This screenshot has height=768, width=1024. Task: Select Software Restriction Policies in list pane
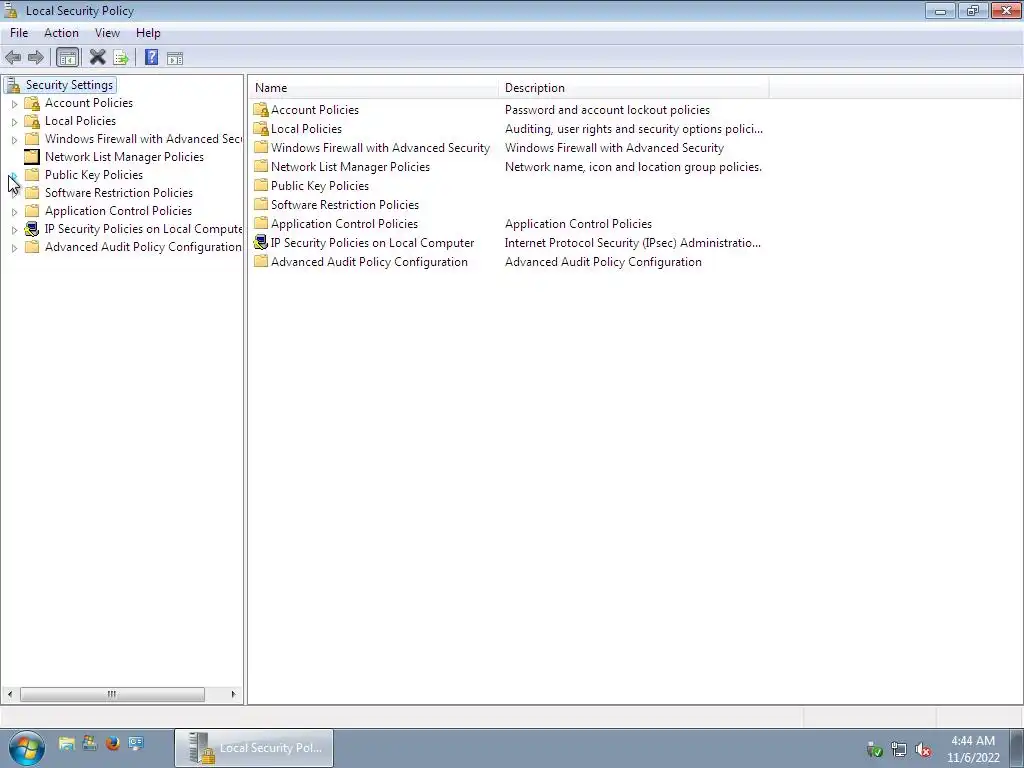(345, 204)
